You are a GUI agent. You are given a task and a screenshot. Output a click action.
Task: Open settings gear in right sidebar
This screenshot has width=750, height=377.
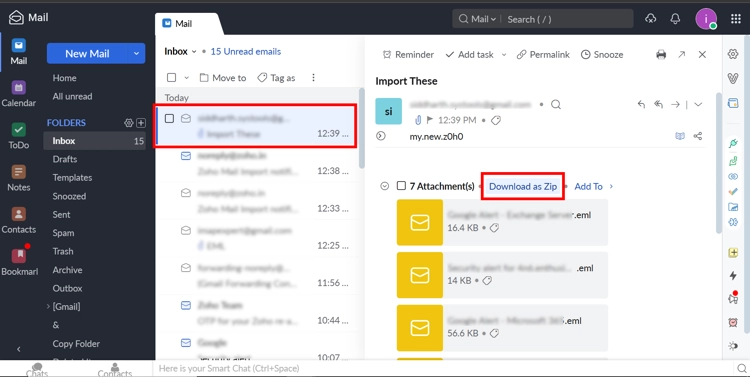click(733, 54)
